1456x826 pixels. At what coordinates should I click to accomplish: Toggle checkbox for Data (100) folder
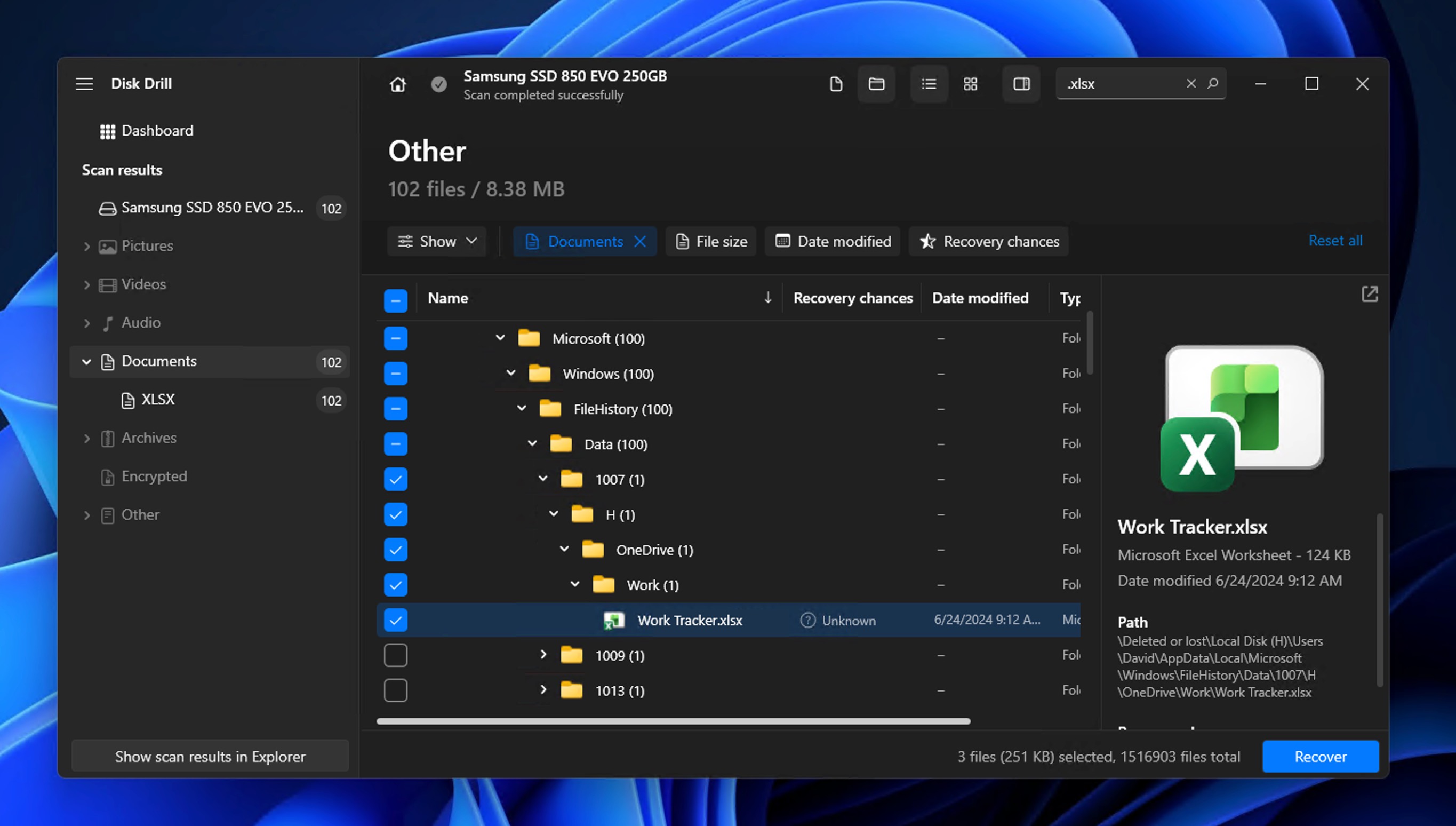coord(396,443)
